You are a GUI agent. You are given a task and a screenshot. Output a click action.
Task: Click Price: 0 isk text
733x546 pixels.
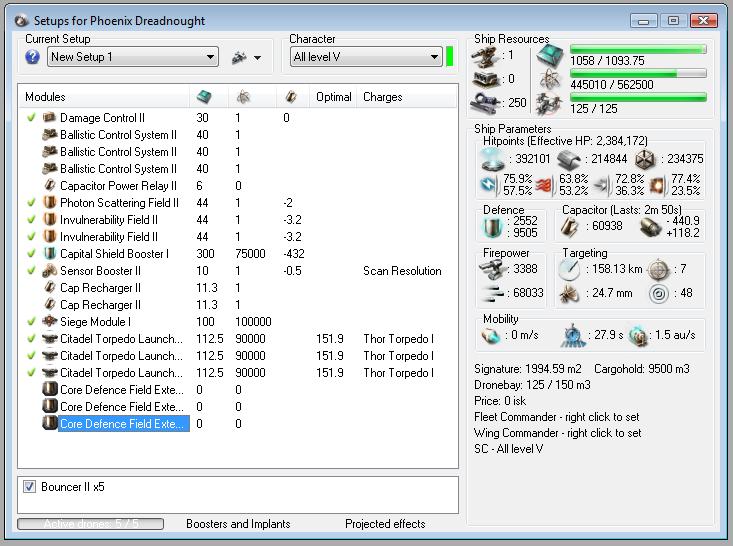coord(500,401)
